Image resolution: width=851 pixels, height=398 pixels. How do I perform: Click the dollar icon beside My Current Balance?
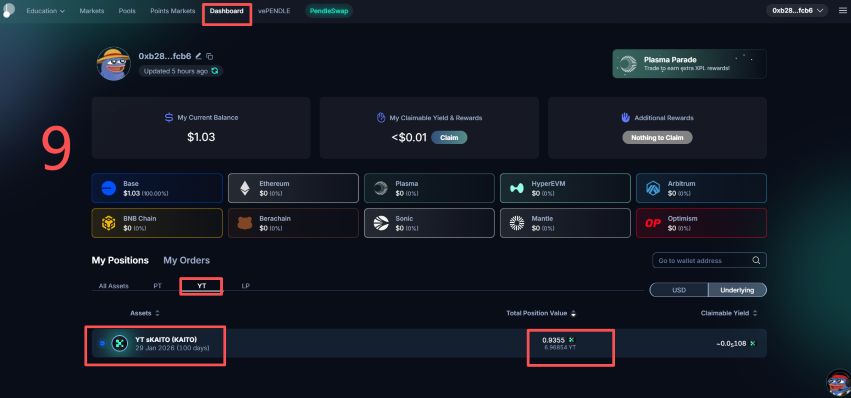[169, 117]
